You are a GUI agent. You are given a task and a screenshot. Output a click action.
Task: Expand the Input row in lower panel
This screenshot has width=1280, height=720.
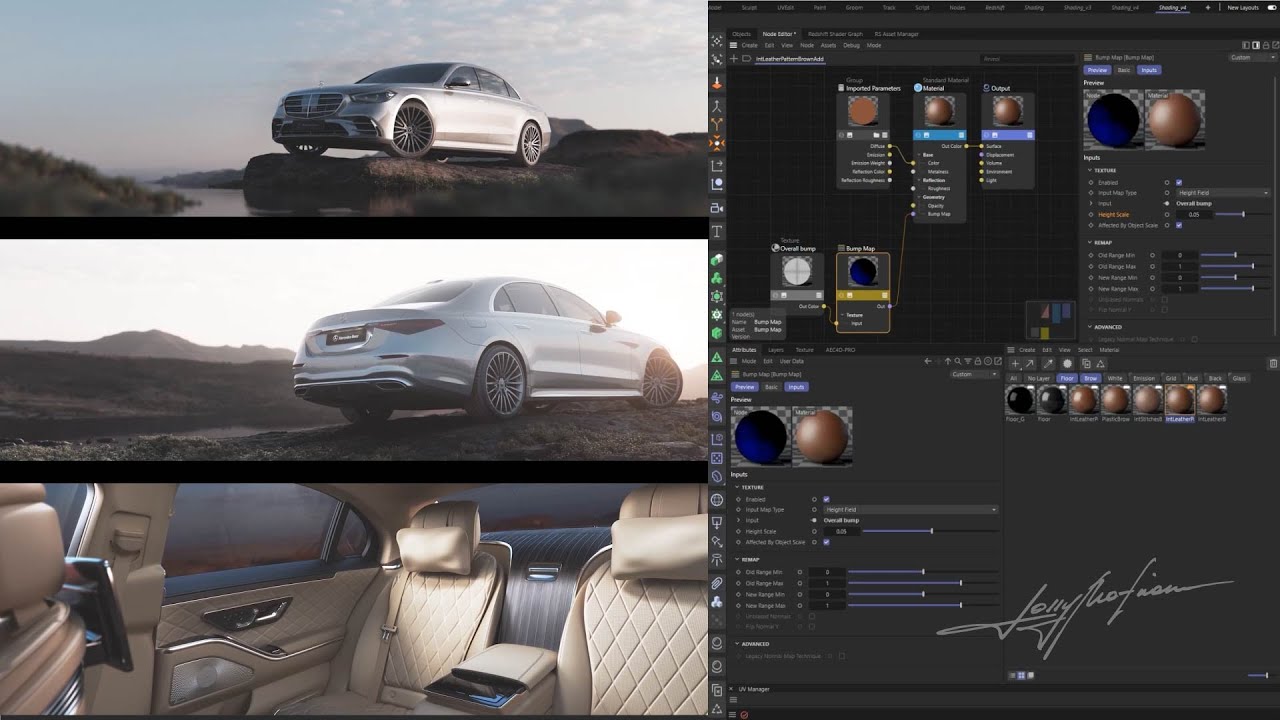point(738,520)
